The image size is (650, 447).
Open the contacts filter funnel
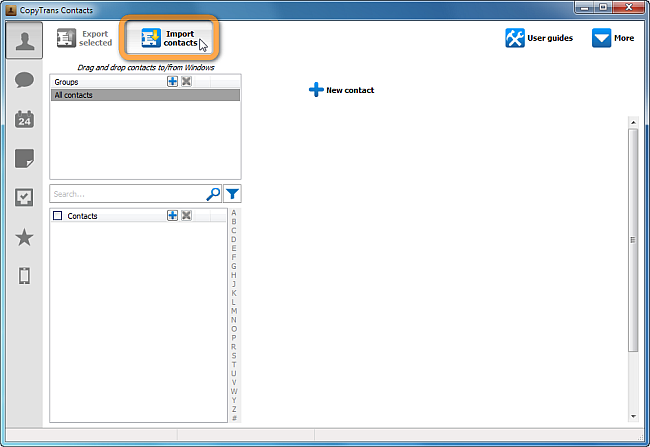232,194
